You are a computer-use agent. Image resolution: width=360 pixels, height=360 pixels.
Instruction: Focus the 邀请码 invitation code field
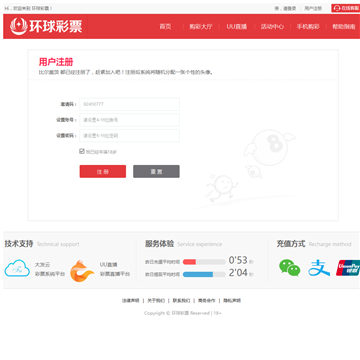click(129, 104)
